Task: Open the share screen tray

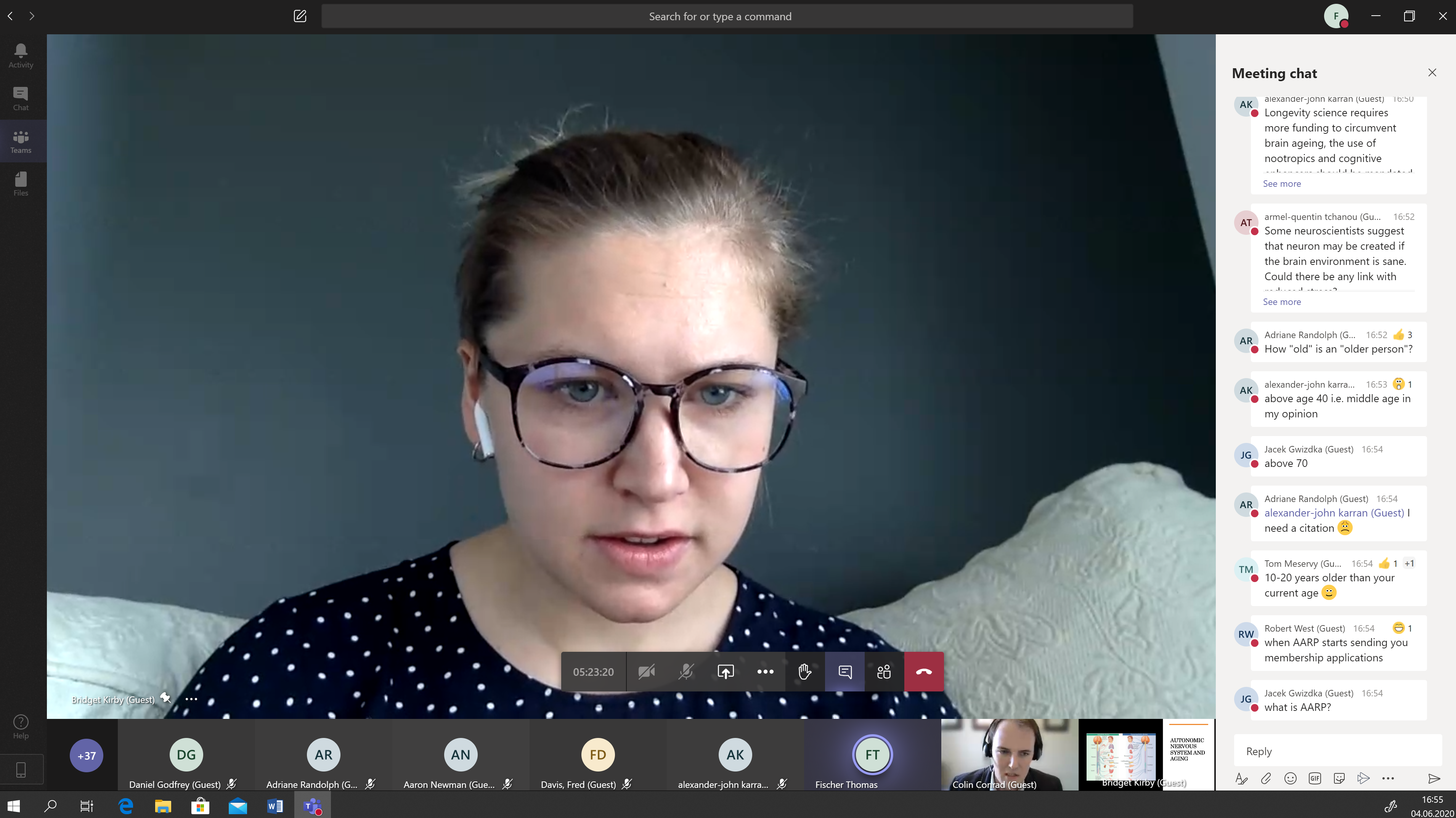Action: point(726,672)
